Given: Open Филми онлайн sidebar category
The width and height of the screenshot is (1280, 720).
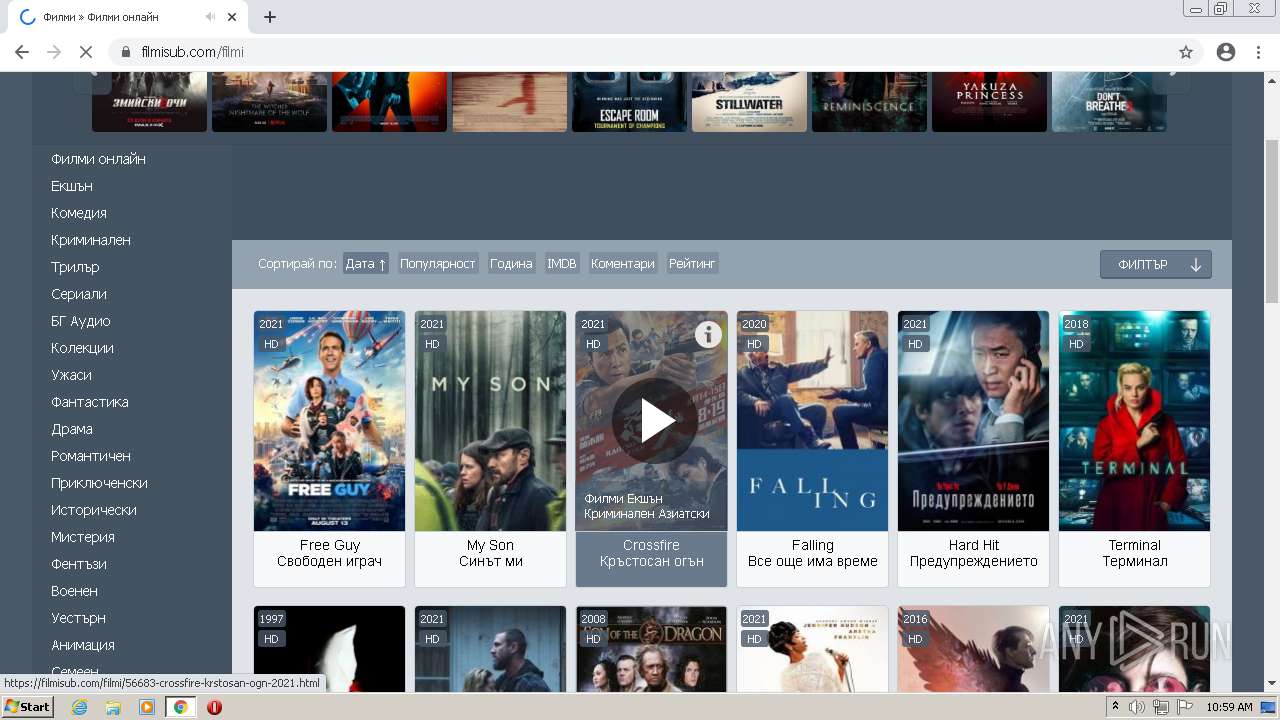Looking at the screenshot, I should pyautogui.click(x=98, y=159).
